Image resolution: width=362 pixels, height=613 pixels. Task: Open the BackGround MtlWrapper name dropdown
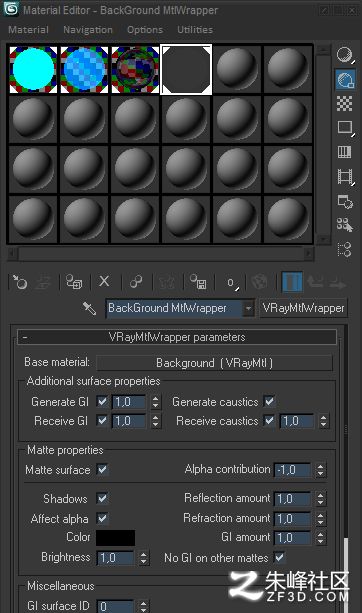pyautogui.click(x=248, y=308)
